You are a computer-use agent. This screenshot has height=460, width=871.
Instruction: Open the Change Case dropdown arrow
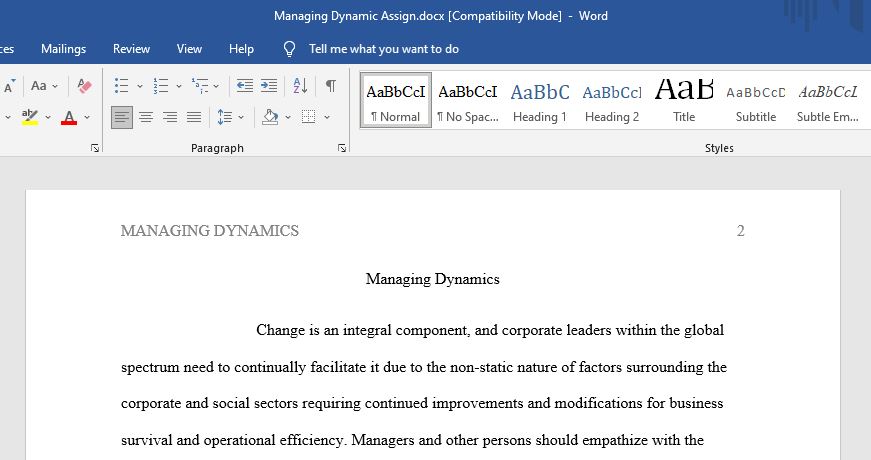tap(55, 86)
